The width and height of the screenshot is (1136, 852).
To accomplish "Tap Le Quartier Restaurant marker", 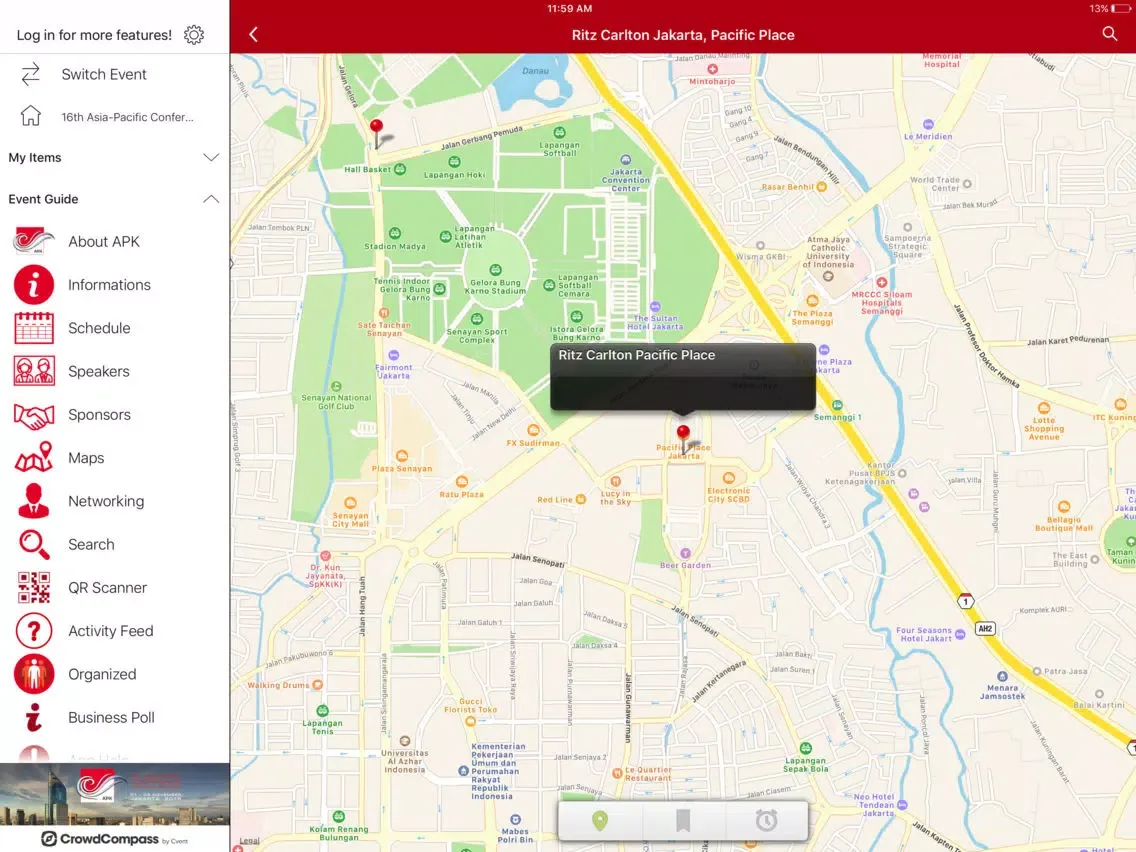I will [x=617, y=774].
